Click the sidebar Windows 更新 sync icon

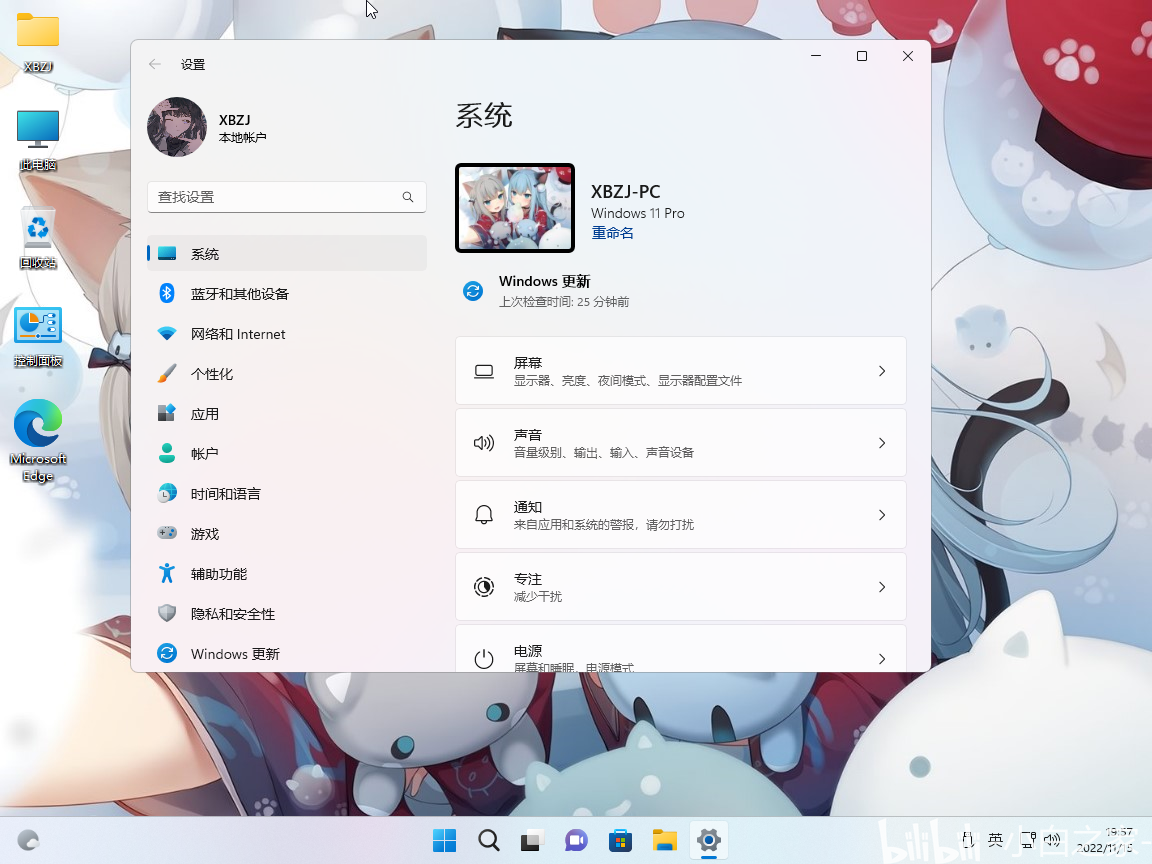click(168, 653)
